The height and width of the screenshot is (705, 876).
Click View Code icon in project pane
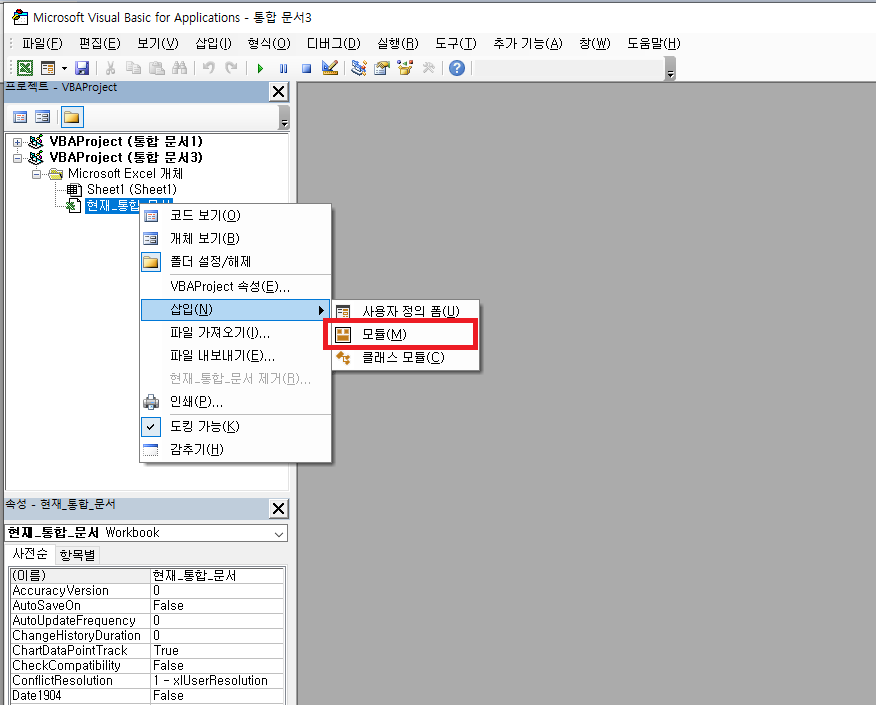[x=20, y=117]
